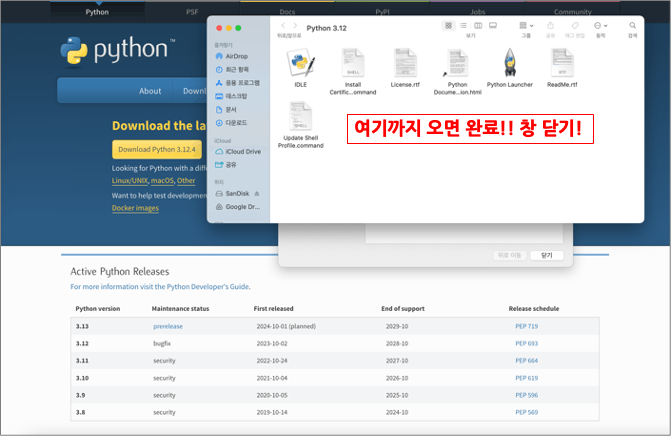The width and height of the screenshot is (671, 436).
Task: Open Community tab on website
Action: pyautogui.click(x=573, y=12)
